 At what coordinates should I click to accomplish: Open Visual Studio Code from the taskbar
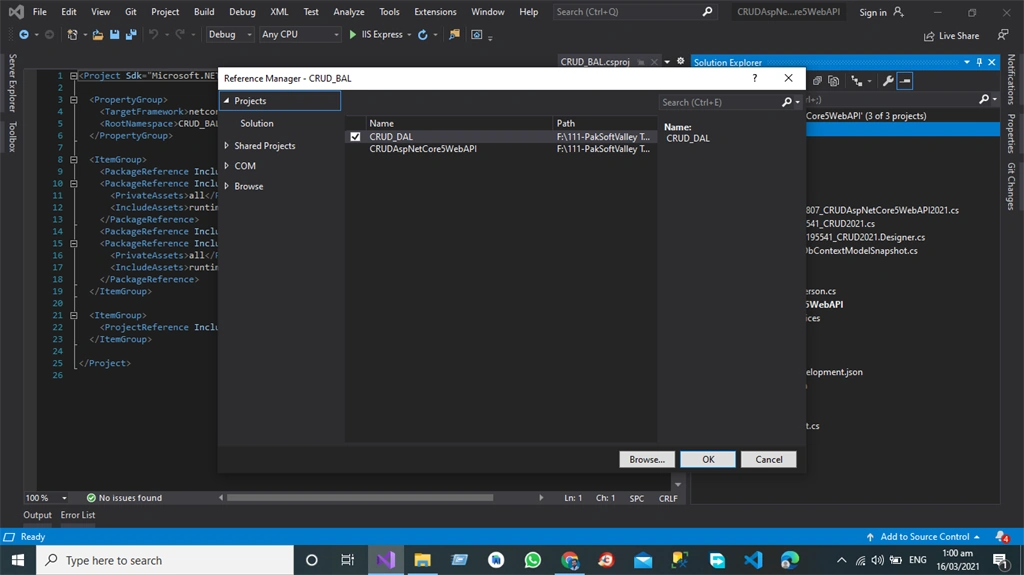(x=753, y=560)
